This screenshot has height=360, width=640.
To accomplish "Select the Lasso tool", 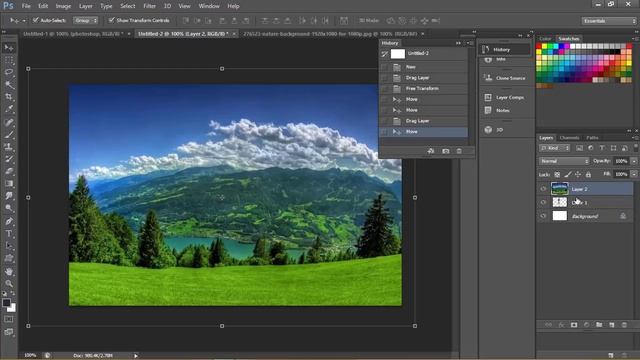I will coord(9,73).
